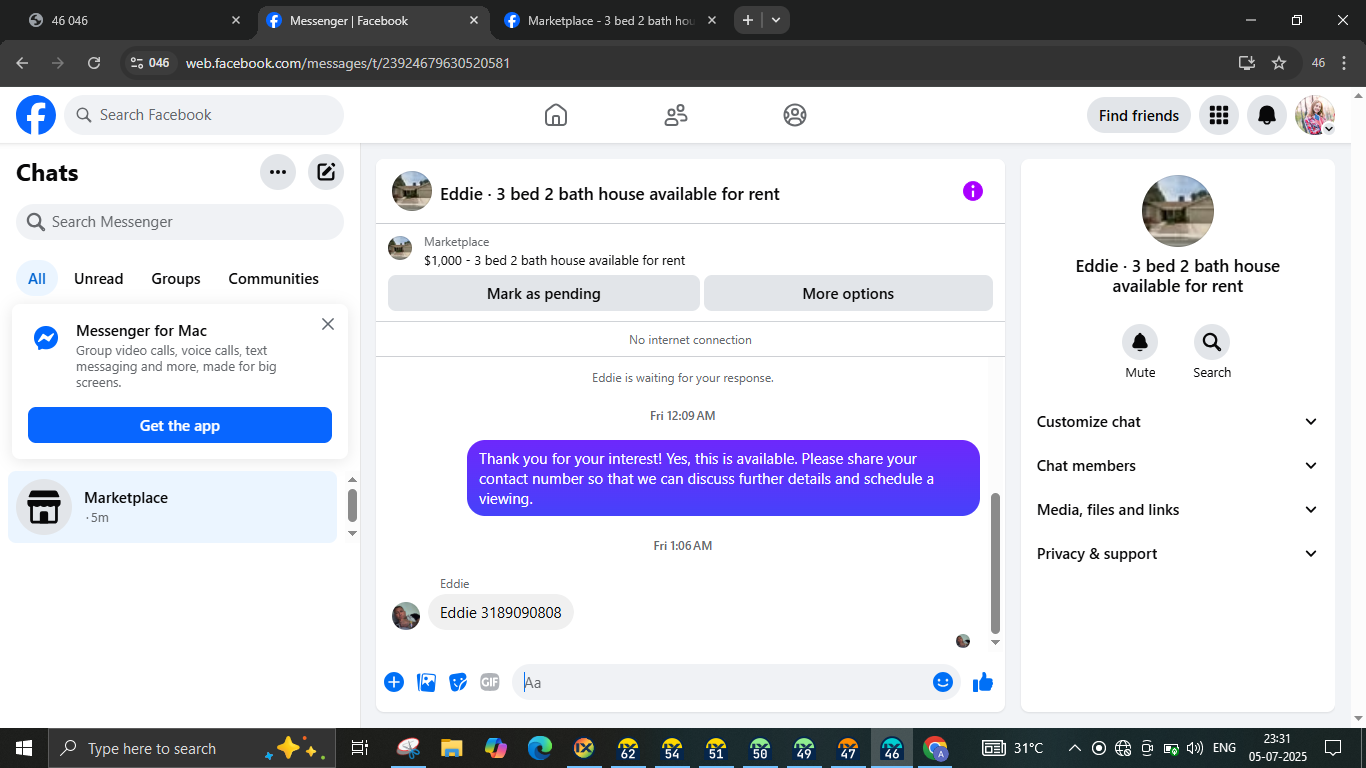Switch to the 46 046 browser tab

coord(134,20)
